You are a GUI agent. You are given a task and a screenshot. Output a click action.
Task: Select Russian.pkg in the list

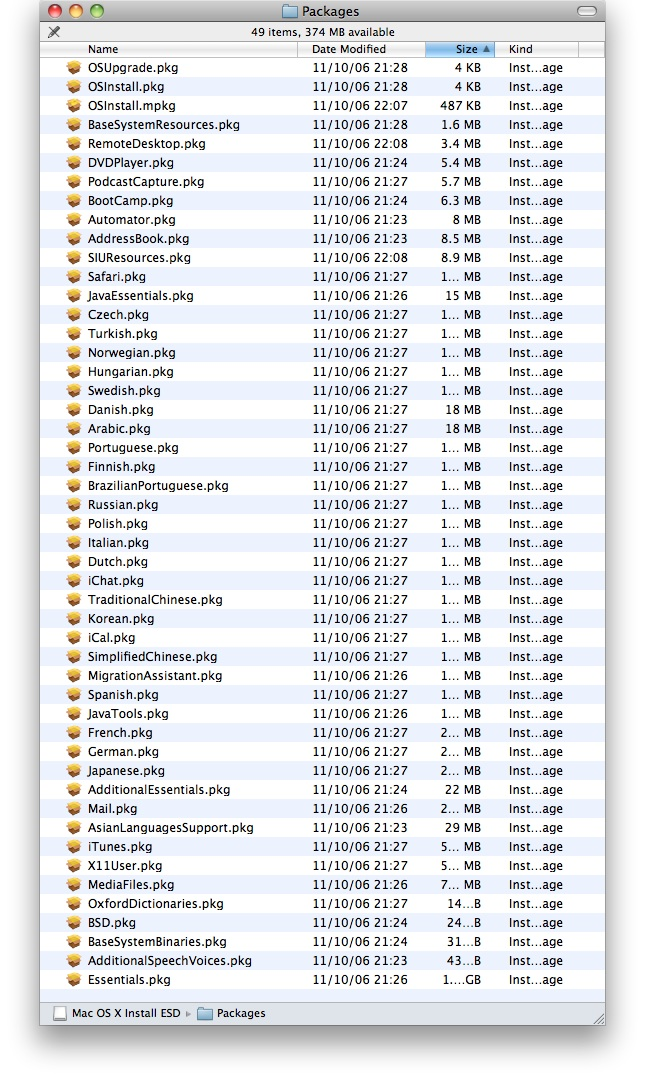[x=123, y=505]
